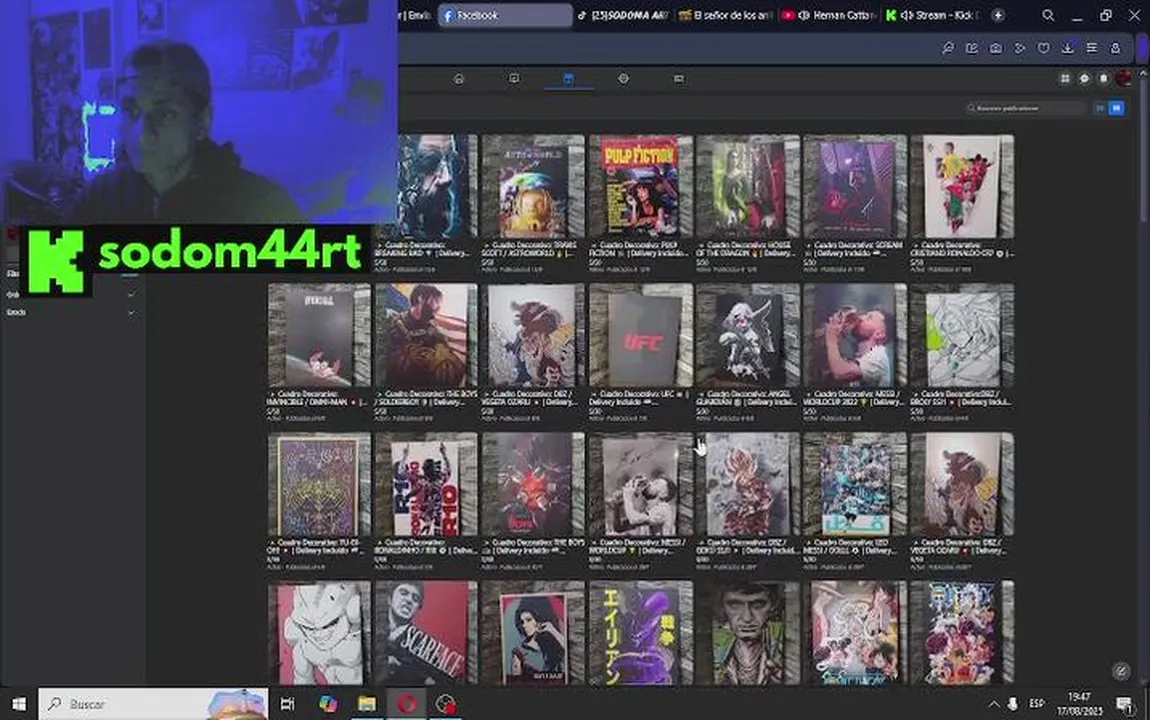
Task: Open the purple Alien Japanese poster
Action: 640,633
